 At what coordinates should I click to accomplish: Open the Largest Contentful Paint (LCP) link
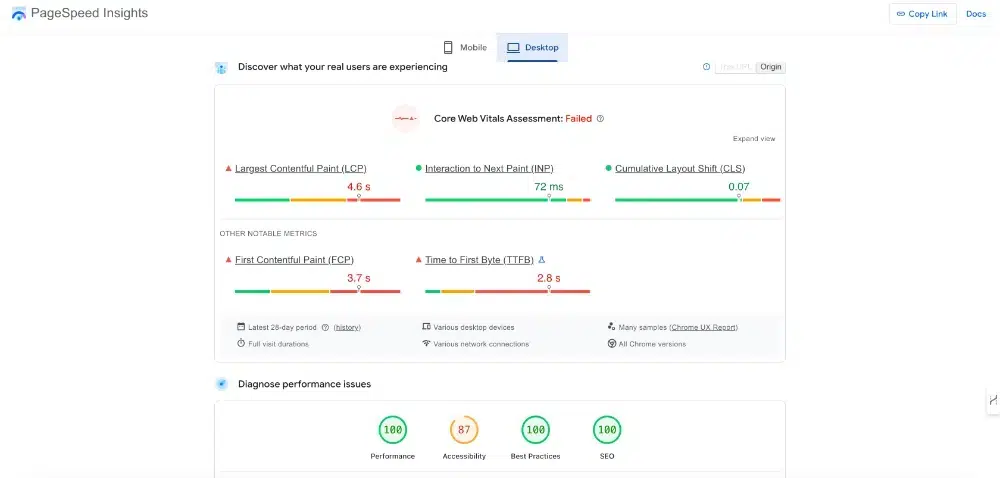pyautogui.click(x=300, y=169)
